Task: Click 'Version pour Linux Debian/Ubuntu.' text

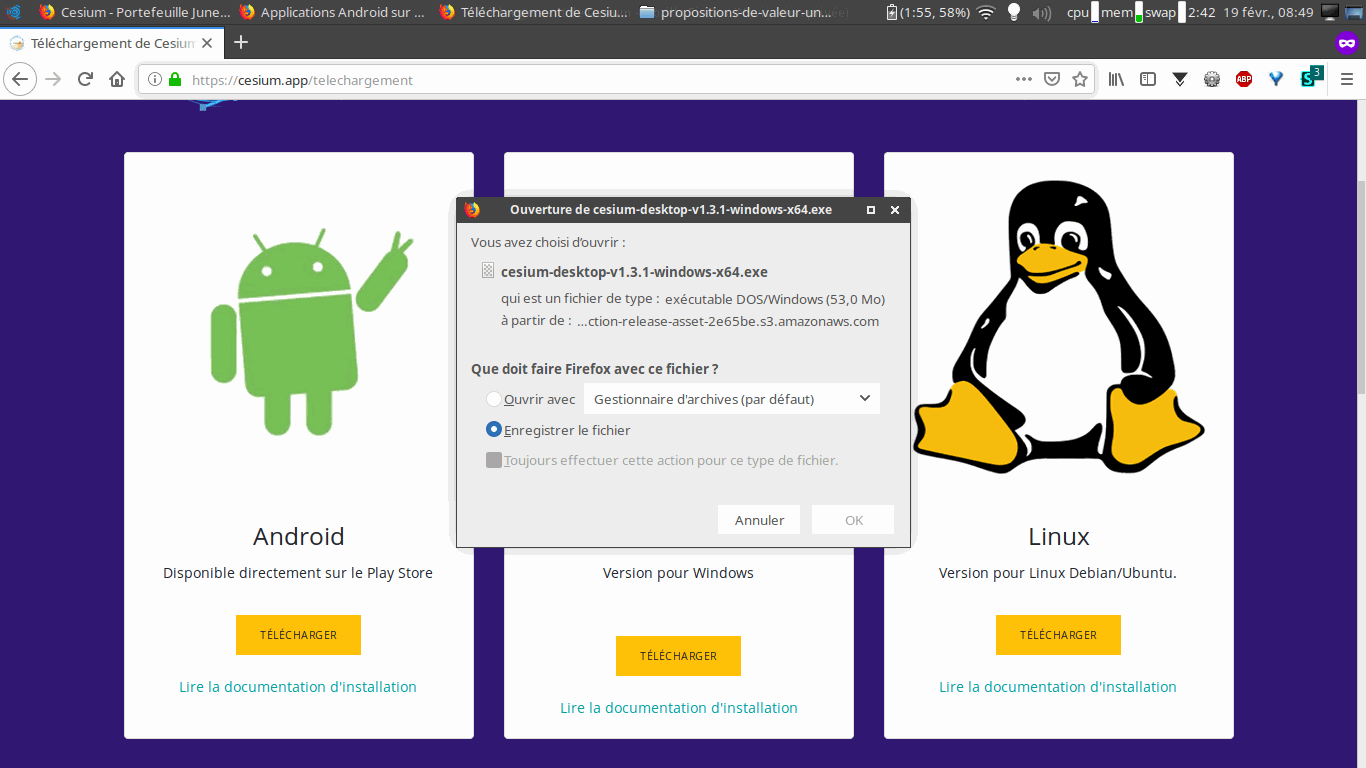Action: (x=1058, y=573)
